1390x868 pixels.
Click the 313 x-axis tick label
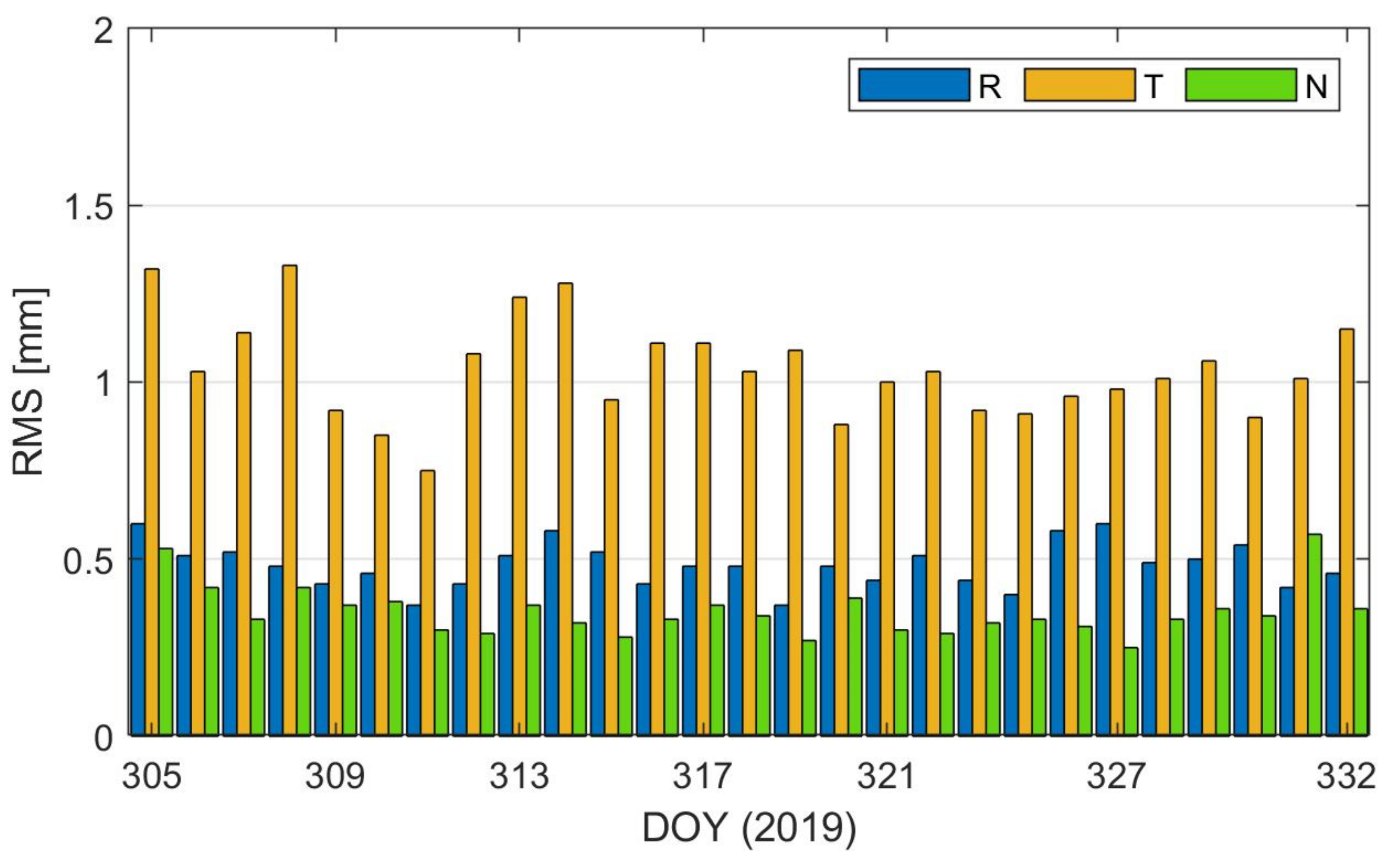[x=519, y=776]
